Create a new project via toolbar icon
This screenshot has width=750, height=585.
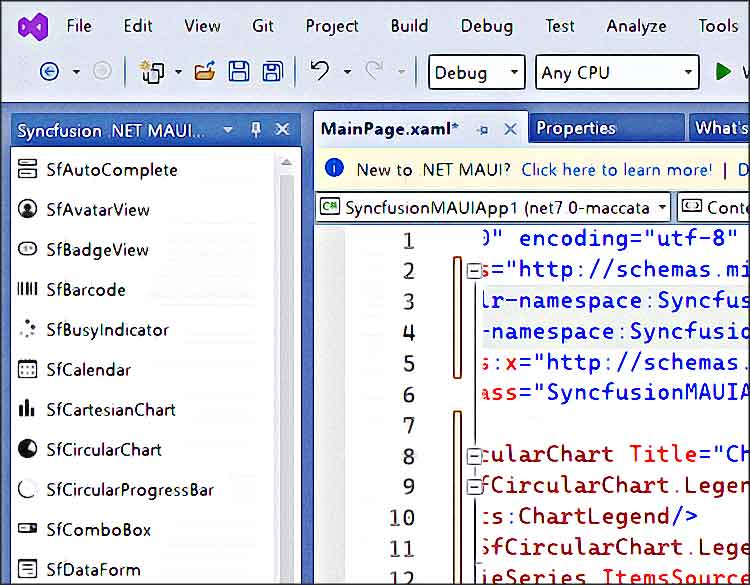pos(152,72)
